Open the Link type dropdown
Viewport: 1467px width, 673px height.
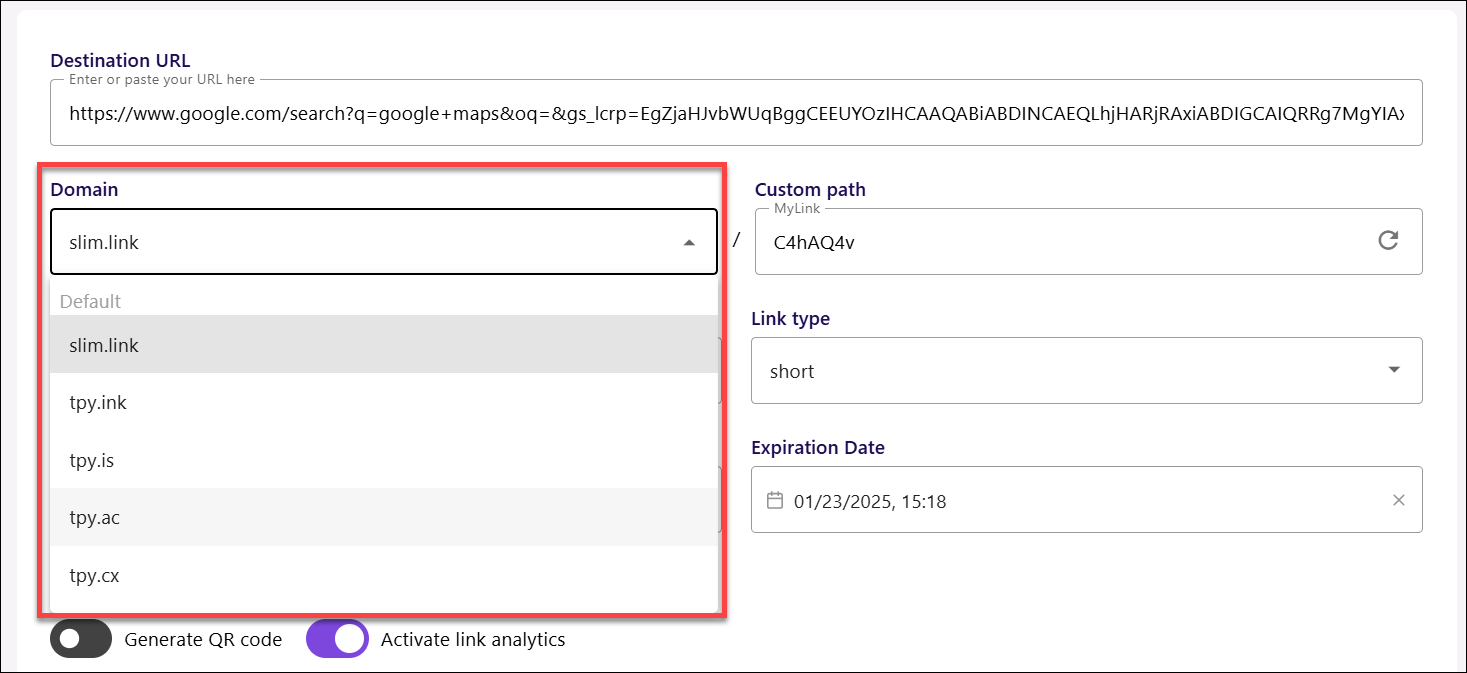tap(1087, 371)
